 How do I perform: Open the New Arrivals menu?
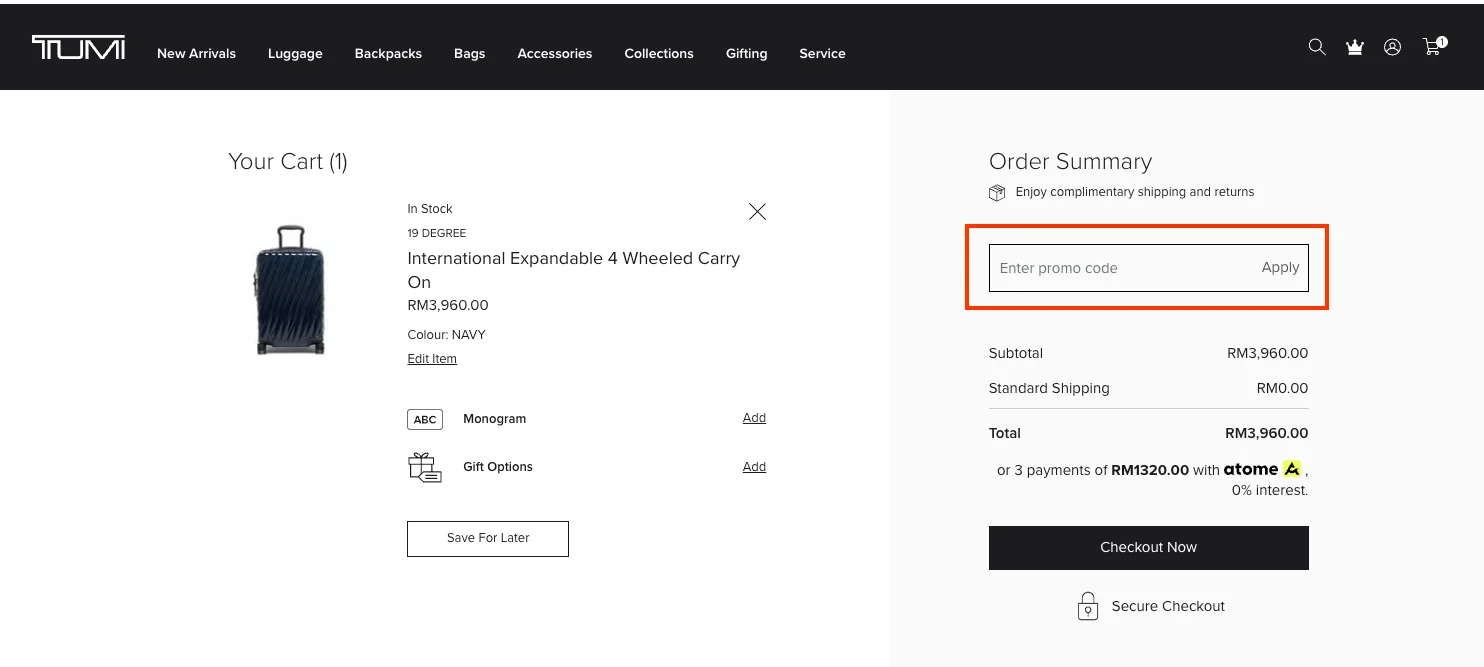[x=196, y=53]
